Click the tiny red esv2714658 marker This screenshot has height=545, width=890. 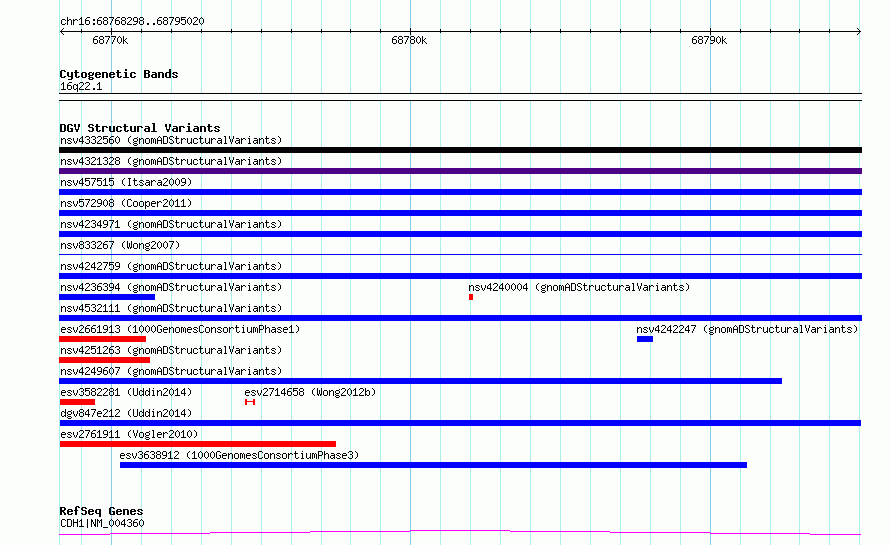point(250,402)
